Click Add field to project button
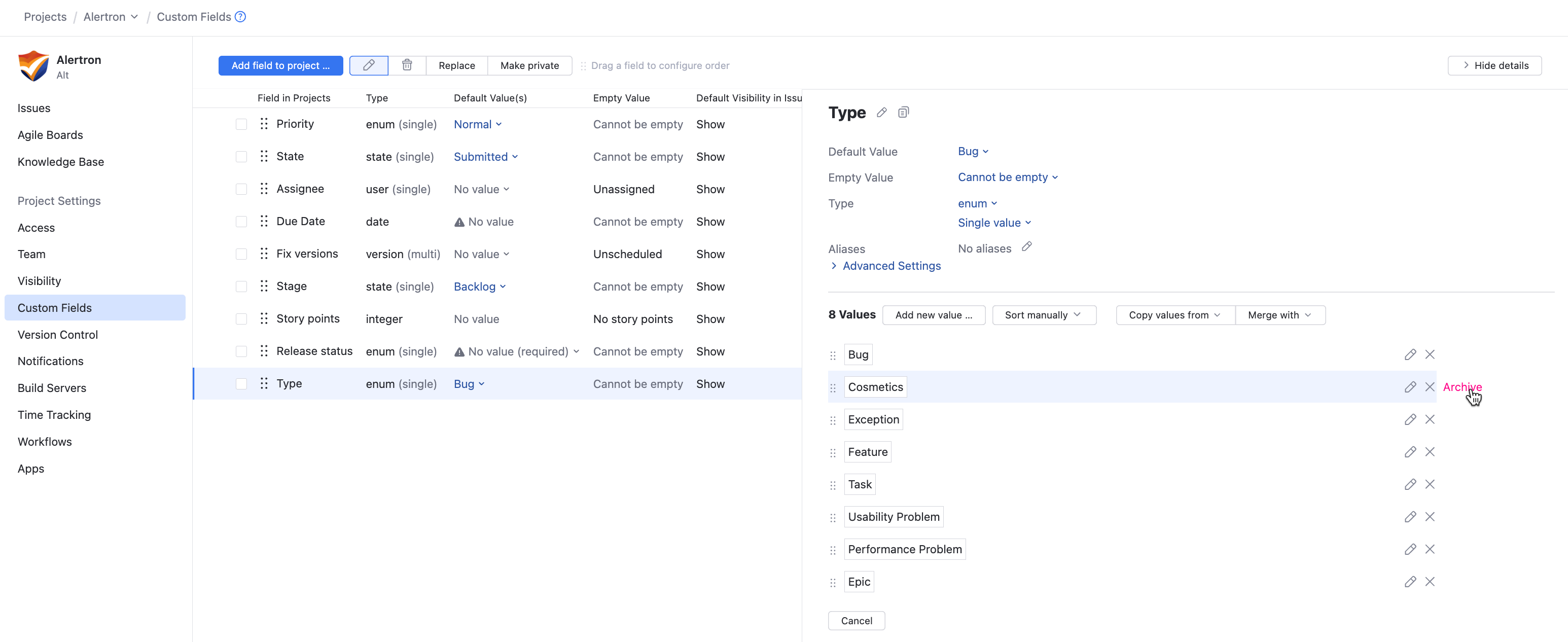The width and height of the screenshot is (1568, 642). (280, 65)
